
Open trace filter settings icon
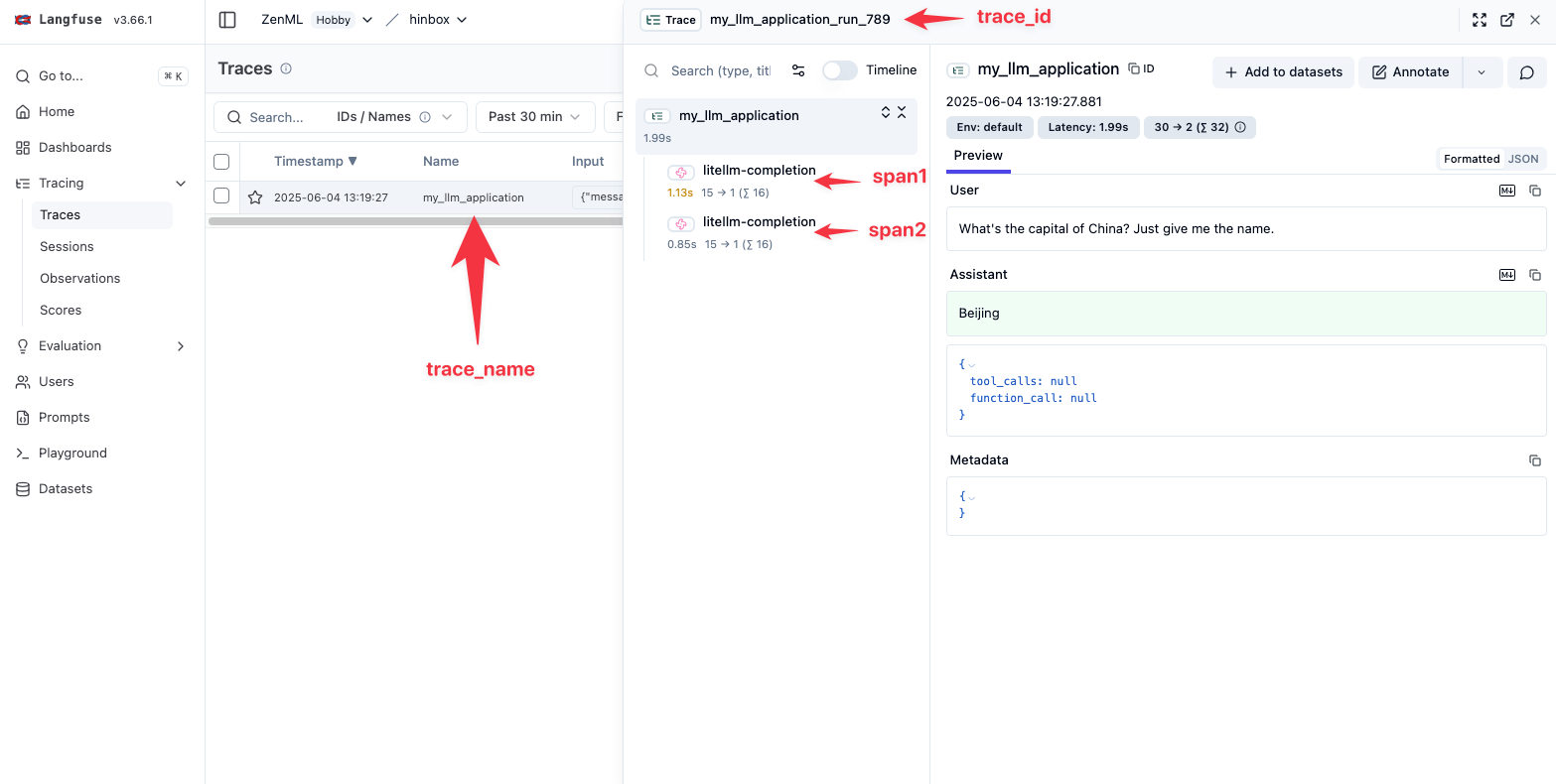pos(798,70)
